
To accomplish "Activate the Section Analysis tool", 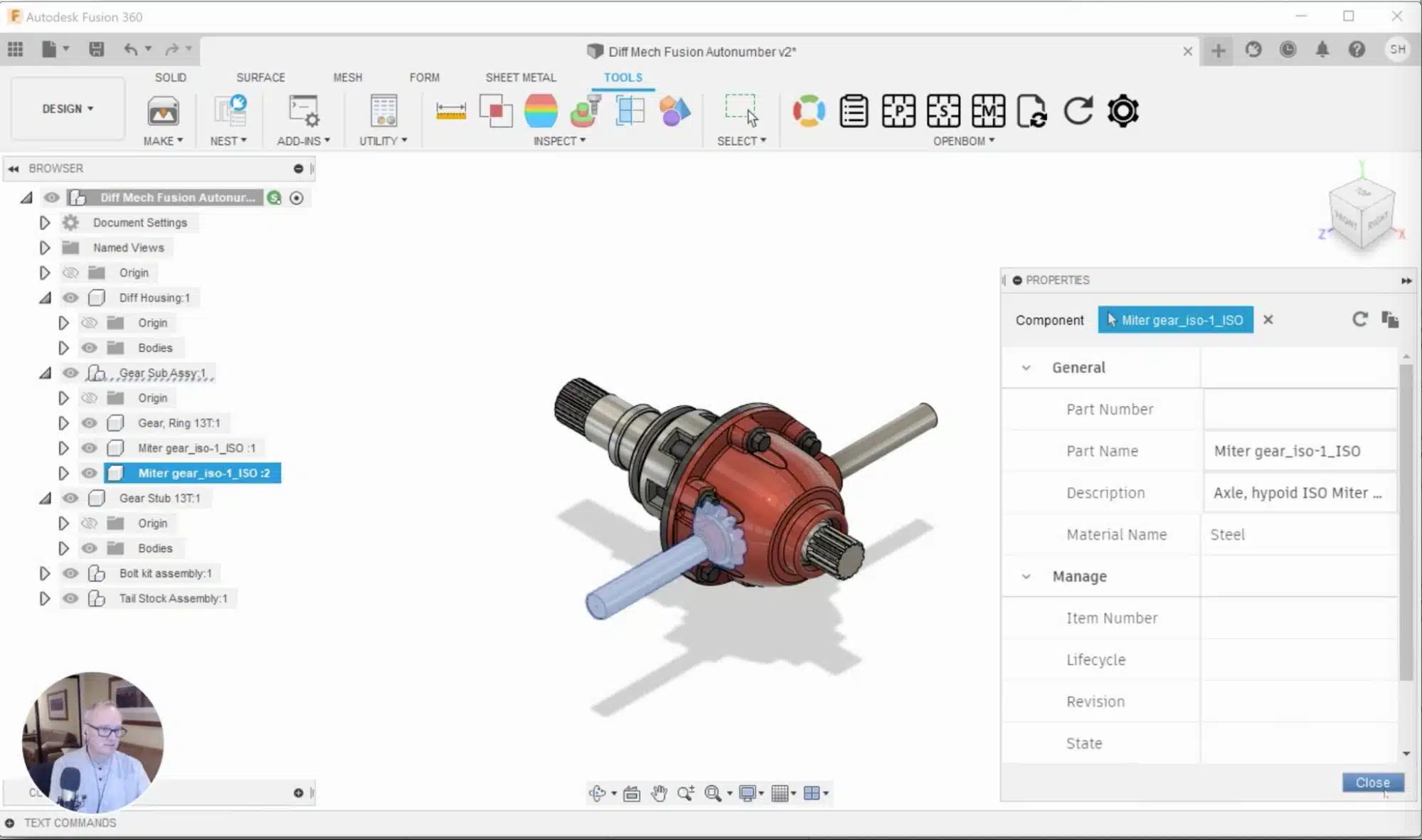I will (x=630, y=111).
